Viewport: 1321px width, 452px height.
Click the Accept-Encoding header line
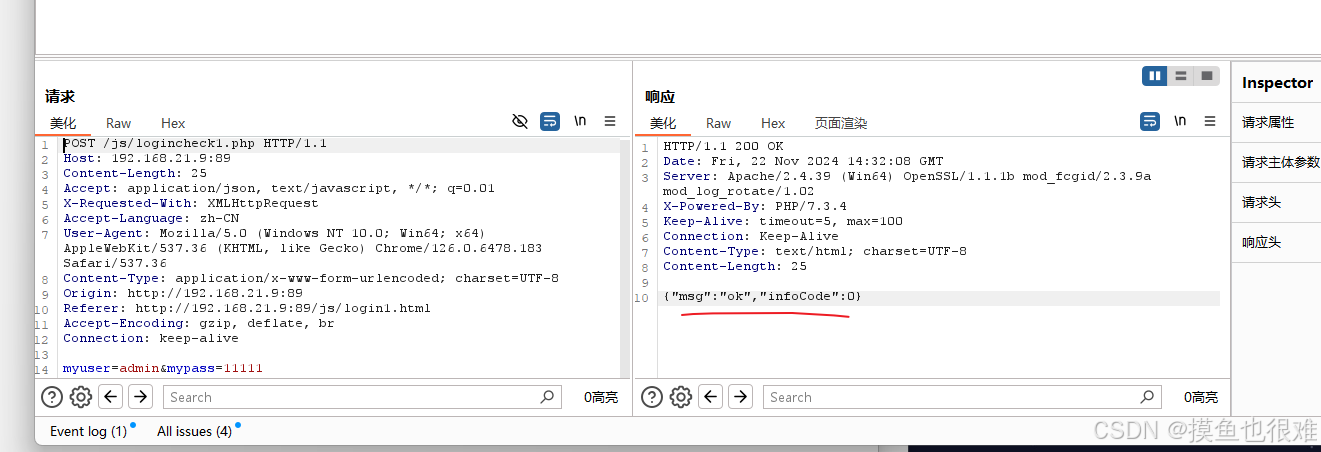point(199,323)
